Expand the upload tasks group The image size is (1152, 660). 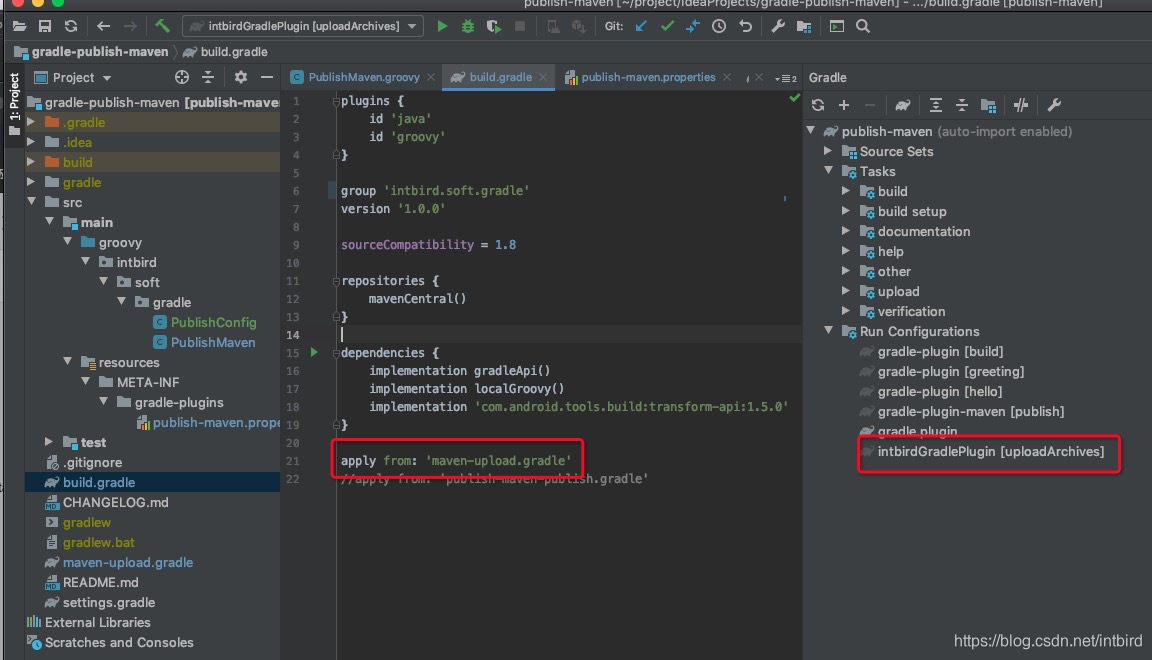[846, 291]
